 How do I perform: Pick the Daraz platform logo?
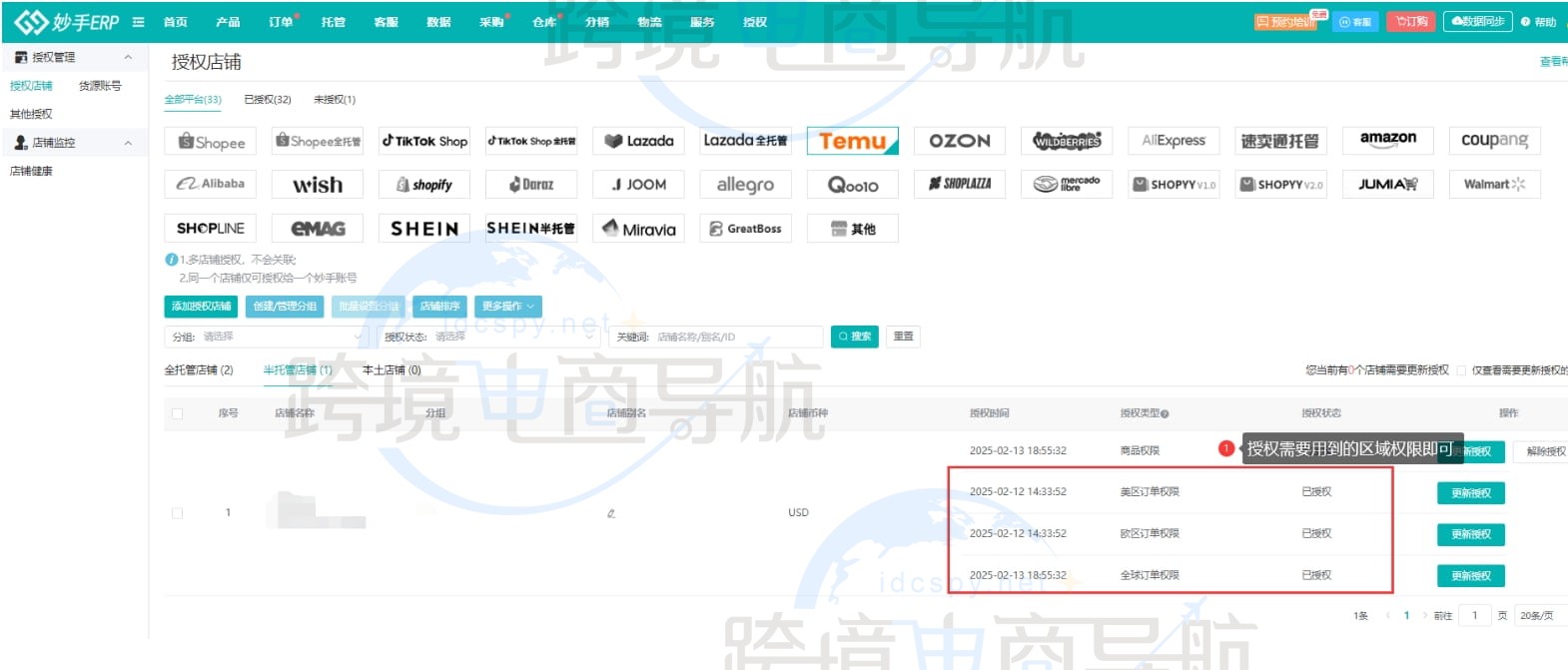(x=531, y=185)
